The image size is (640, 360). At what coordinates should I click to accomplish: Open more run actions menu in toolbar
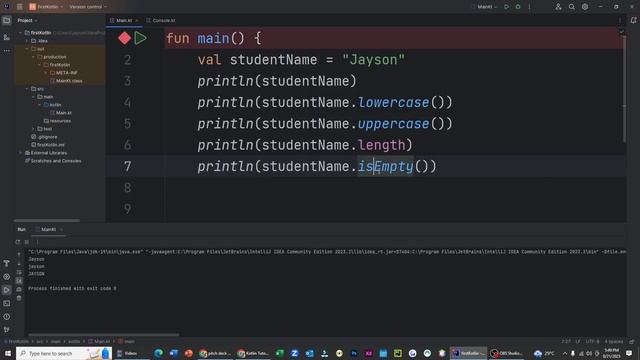coord(529,7)
